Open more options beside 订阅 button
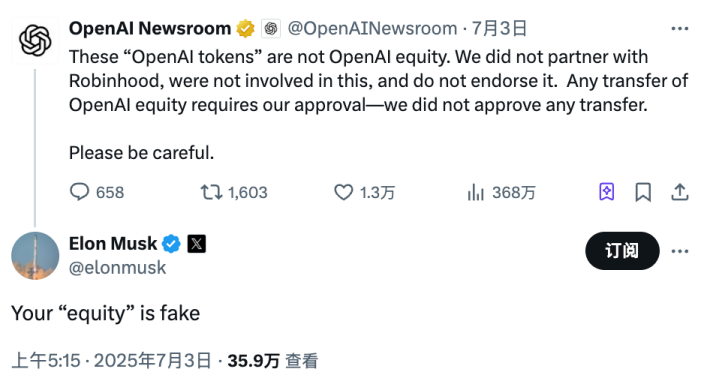Screen dimensions: 704x384 [x=680, y=251]
